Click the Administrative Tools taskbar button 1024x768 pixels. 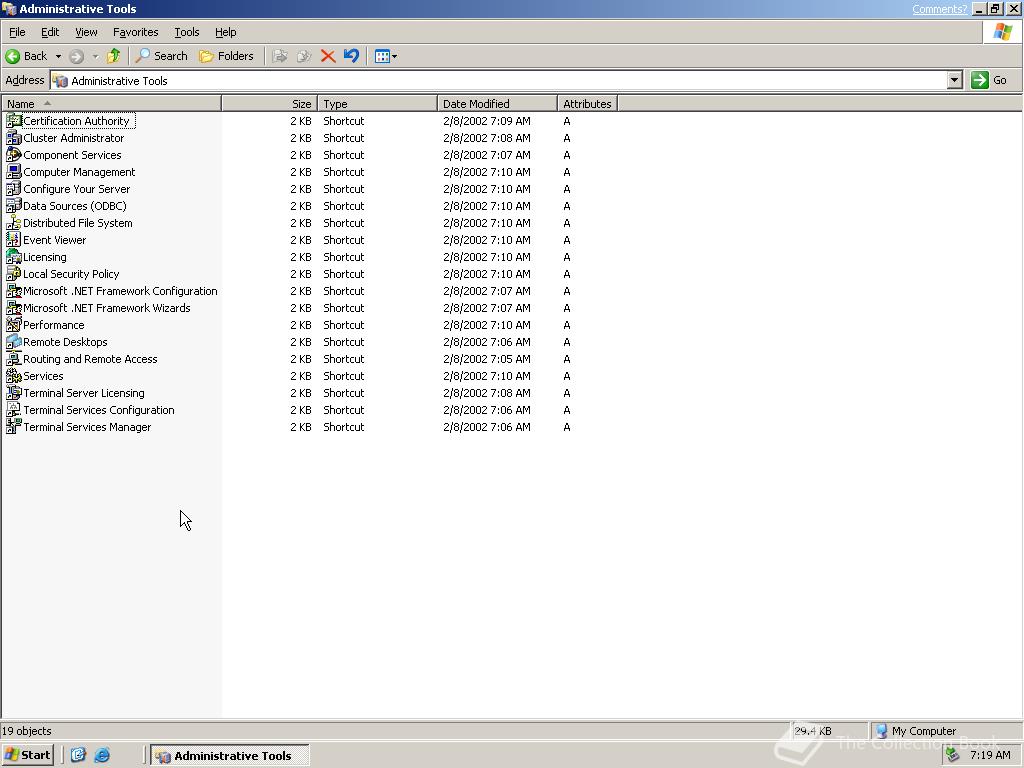point(230,756)
